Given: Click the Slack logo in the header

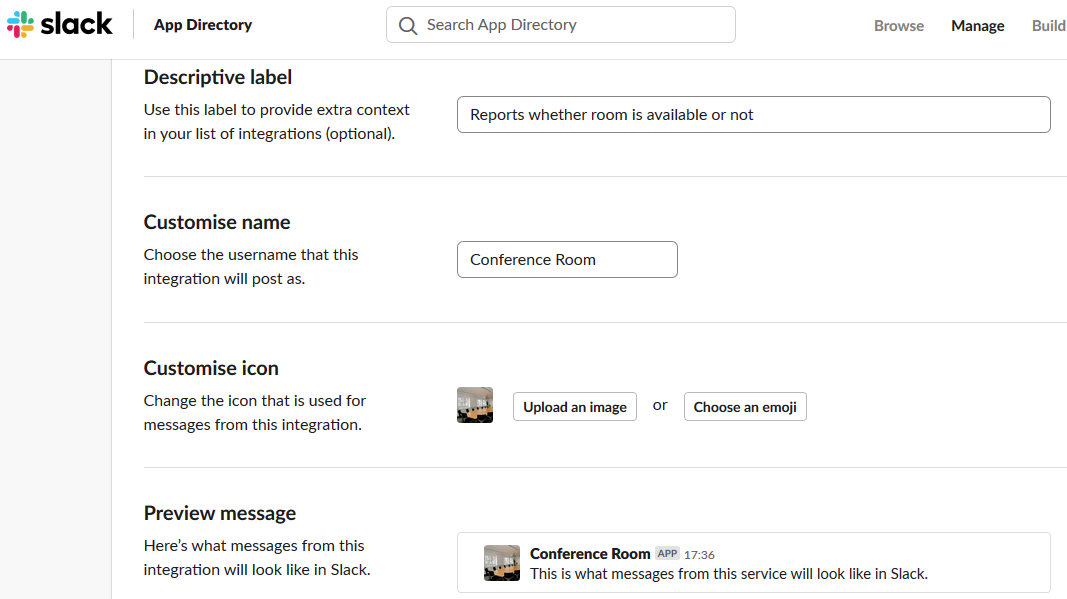Looking at the screenshot, I should click(x=60, y=25).
